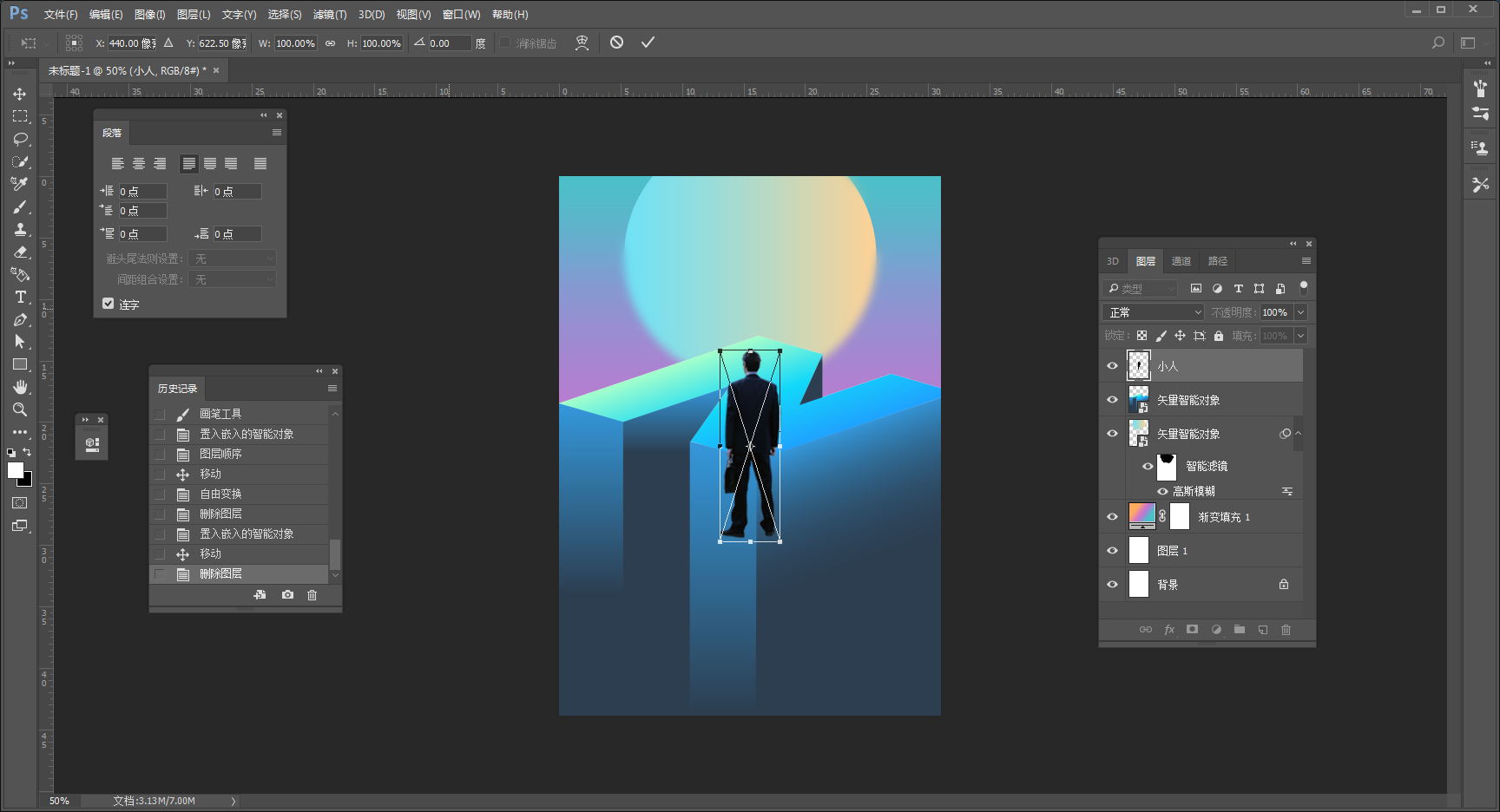Commit the transform with the checkmark
The height and width of the screenshot is (812, 1500).
[648, 43]
